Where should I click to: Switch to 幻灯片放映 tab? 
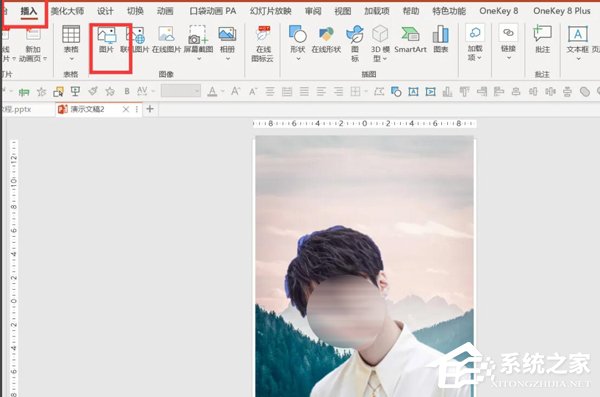click(x=271, y=11)
